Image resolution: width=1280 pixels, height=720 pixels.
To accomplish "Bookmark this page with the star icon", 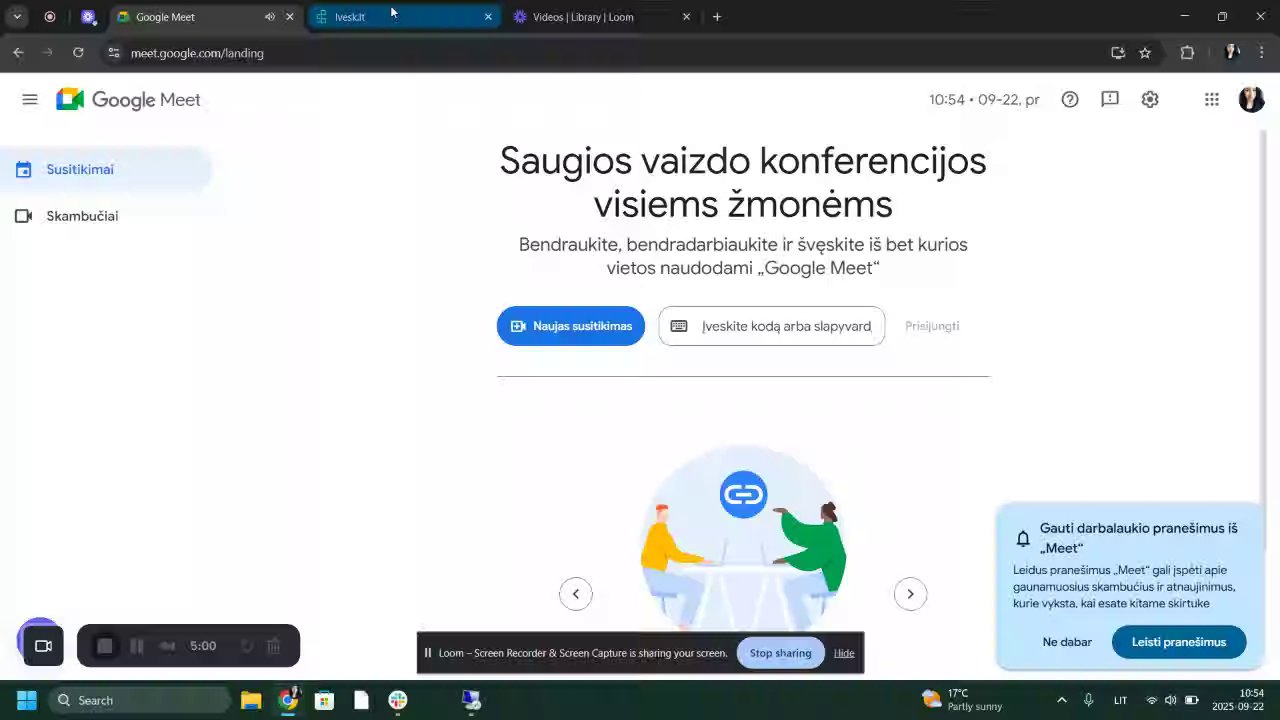I will (1145, 53).
